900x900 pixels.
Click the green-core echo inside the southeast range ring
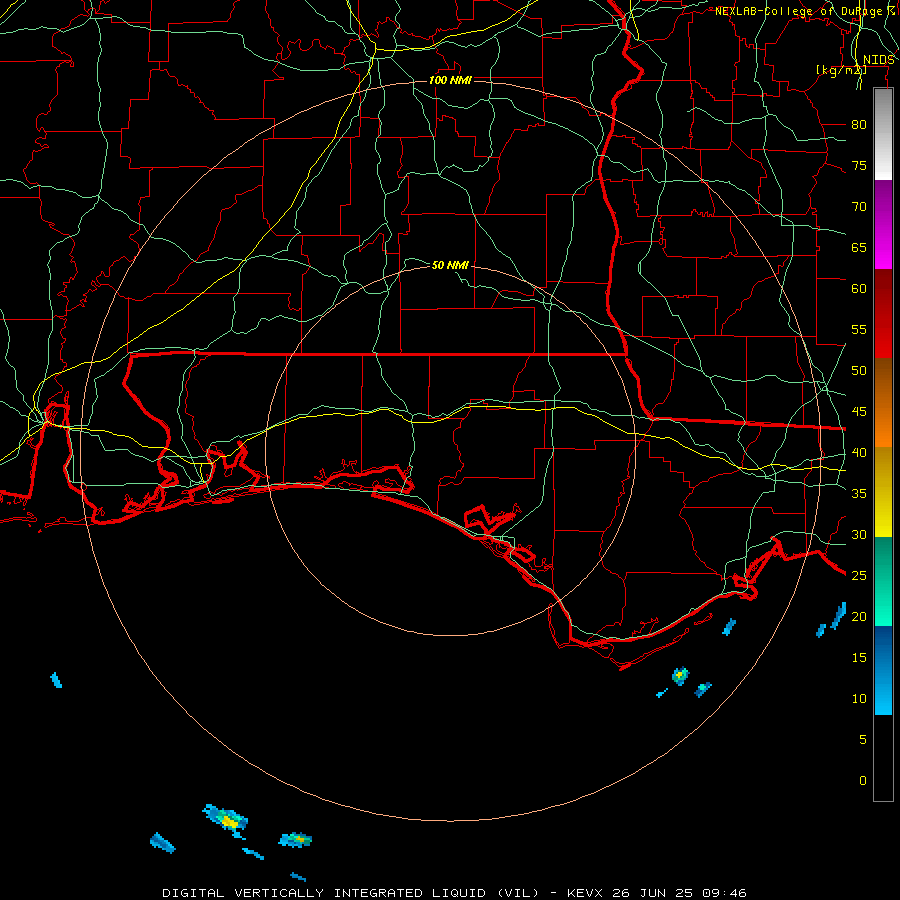pos(680,676)
